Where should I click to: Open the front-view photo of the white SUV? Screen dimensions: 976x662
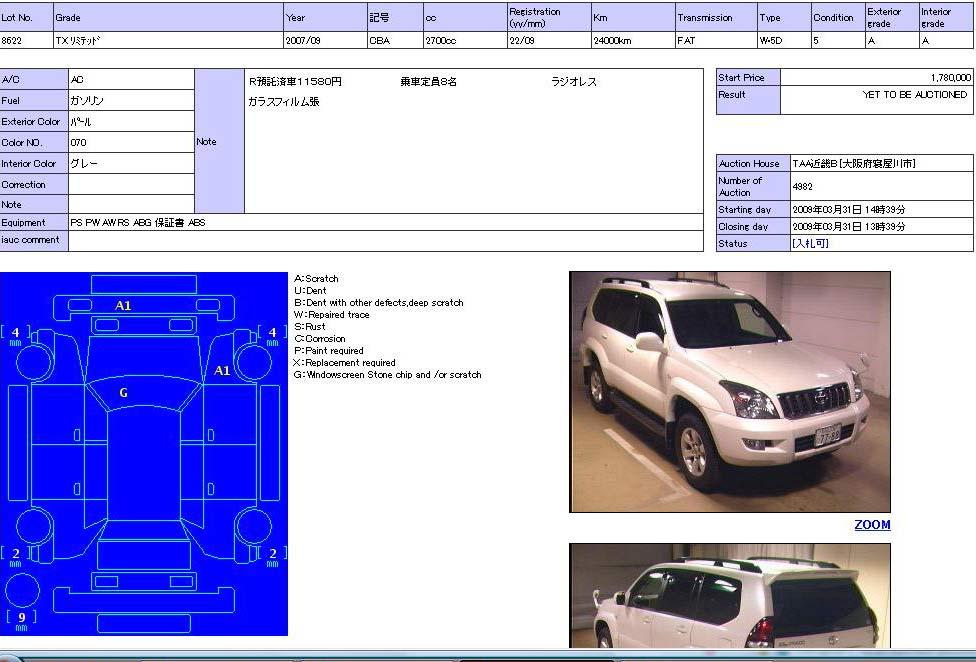(x=730, y=392)
